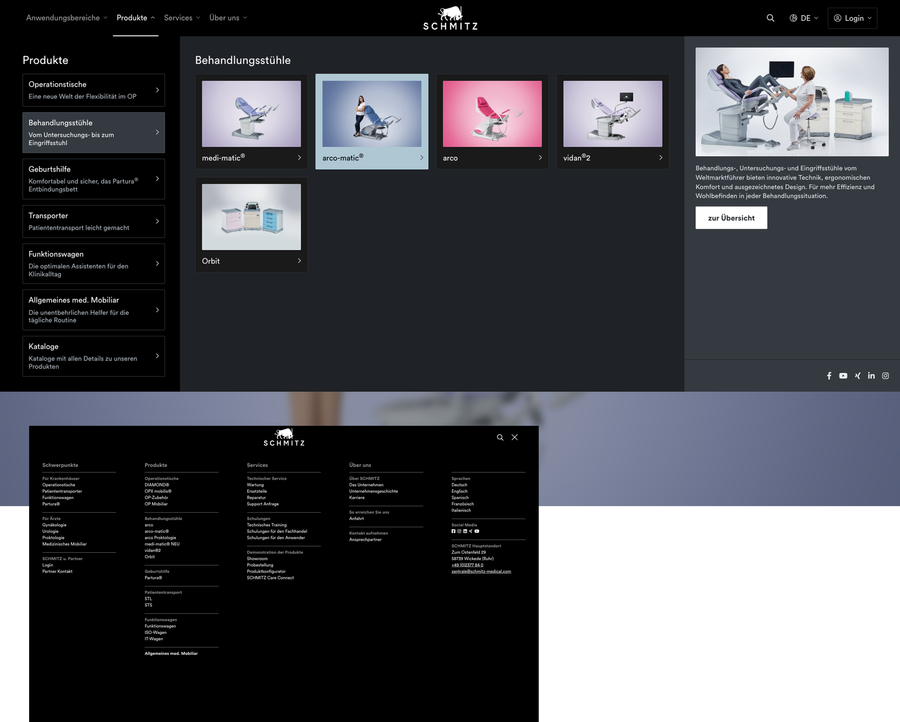Expand the Services dropdown in the header
Image resolution: width=900 pixels, height=722 pixels.
coord(182,18)
